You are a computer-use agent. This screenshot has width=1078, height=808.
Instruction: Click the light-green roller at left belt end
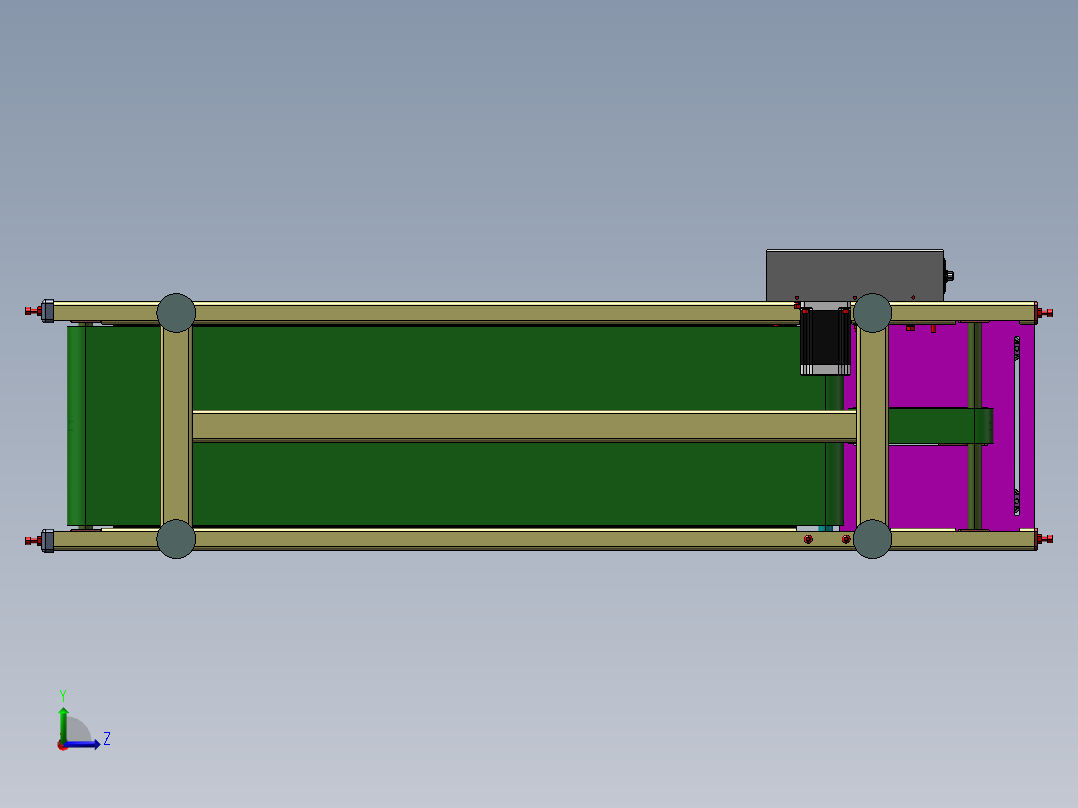point(76,426)
